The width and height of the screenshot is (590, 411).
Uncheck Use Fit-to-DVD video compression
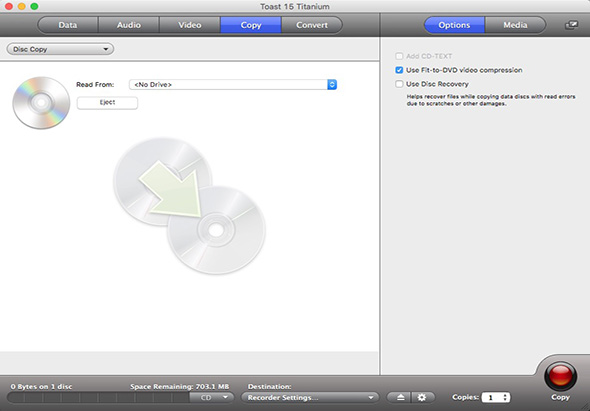click(x=399, y=70)
